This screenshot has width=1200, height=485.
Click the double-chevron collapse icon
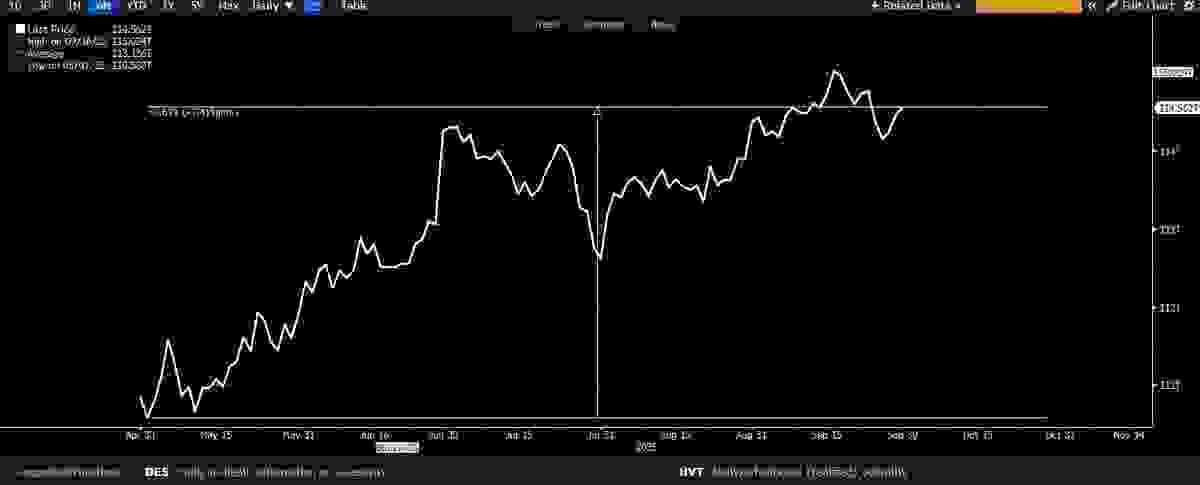pyautogui.click(x=1092, y=6)
